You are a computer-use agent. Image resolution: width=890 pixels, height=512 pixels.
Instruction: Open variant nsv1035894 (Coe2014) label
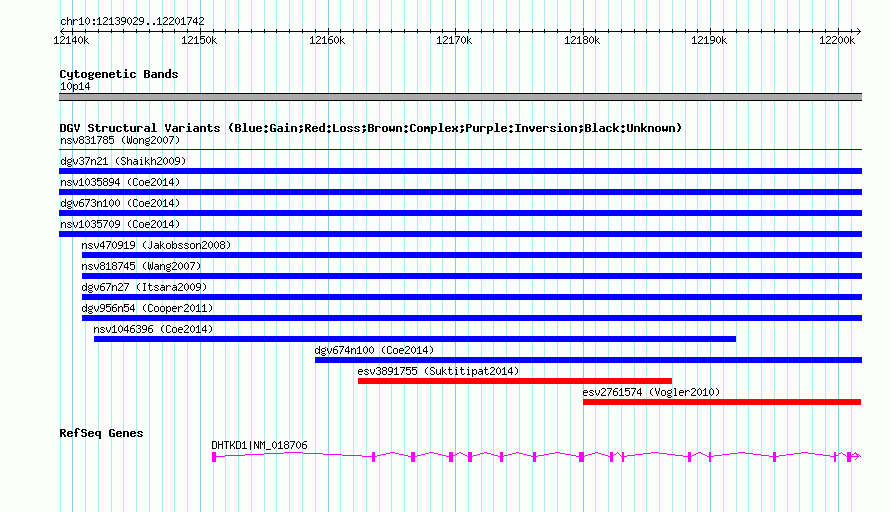pos(120,182)
